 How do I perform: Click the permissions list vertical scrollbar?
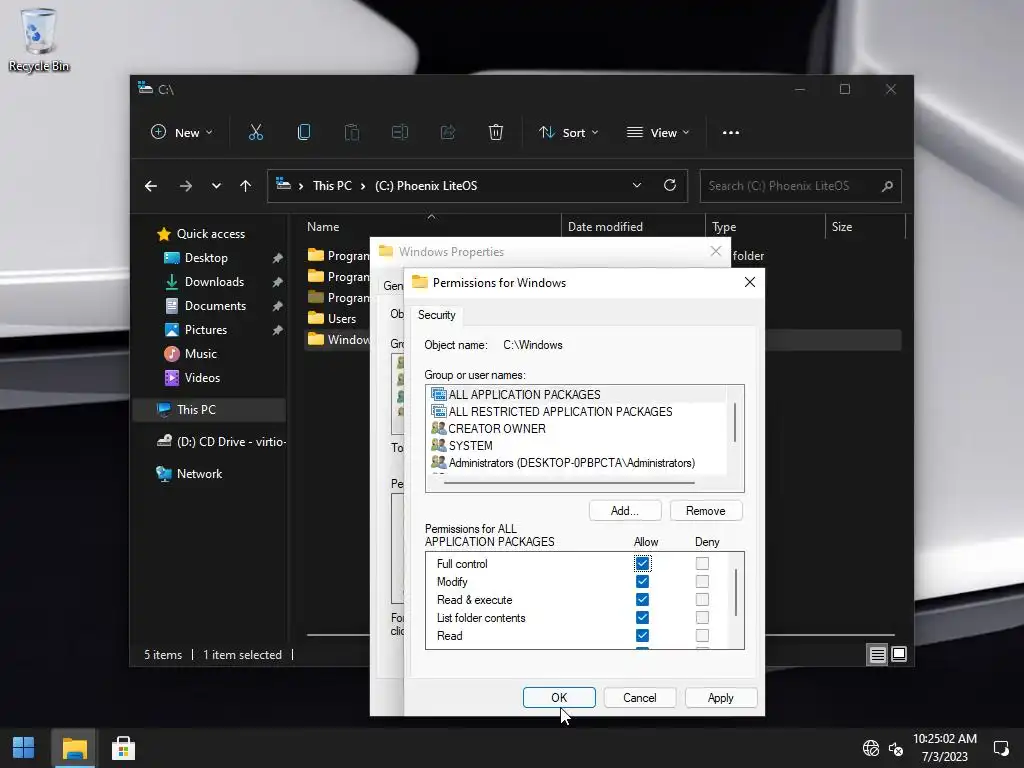tap(736, 592)
